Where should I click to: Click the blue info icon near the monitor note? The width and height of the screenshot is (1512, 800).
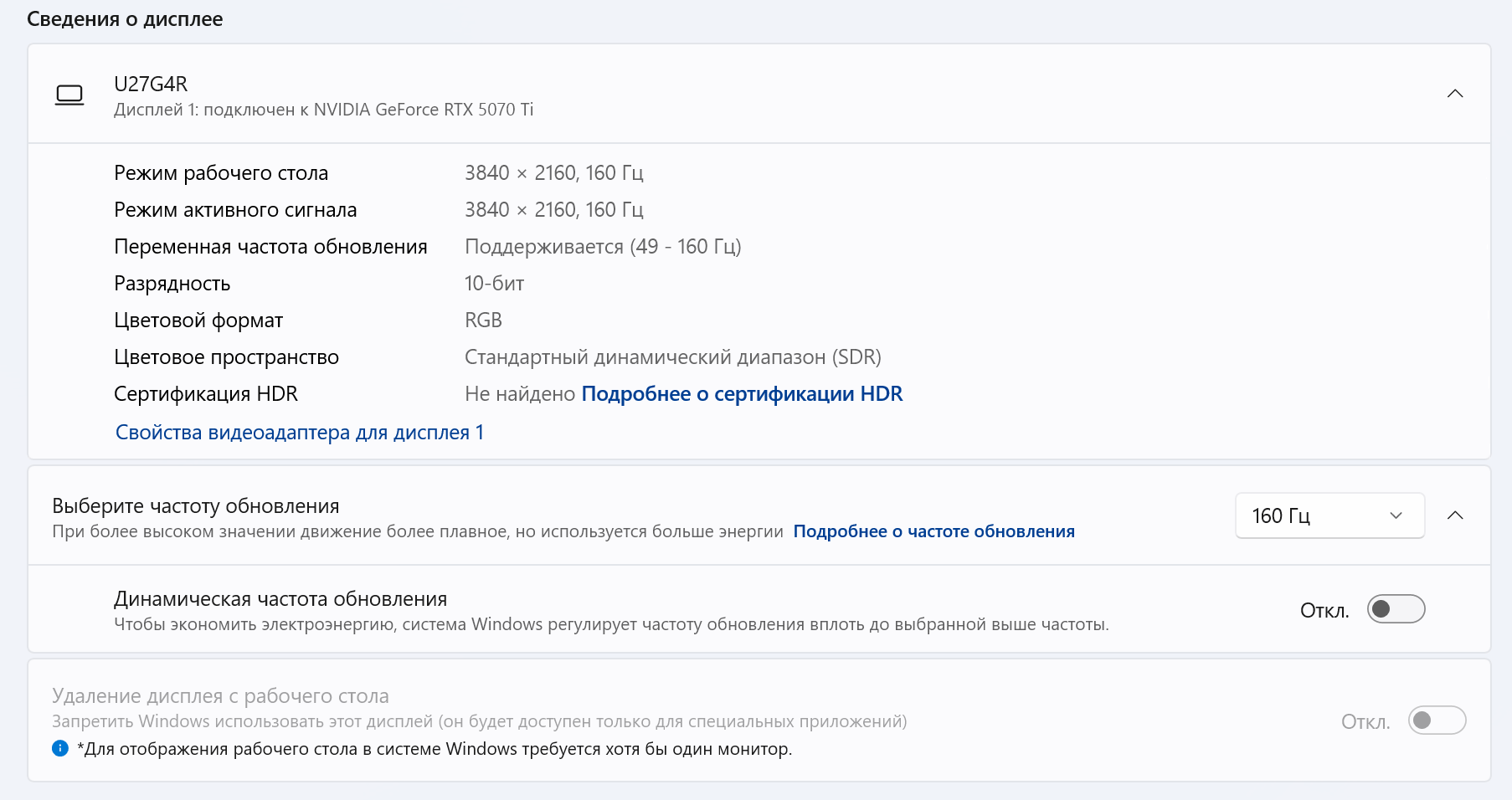click(x=60, y=748)
